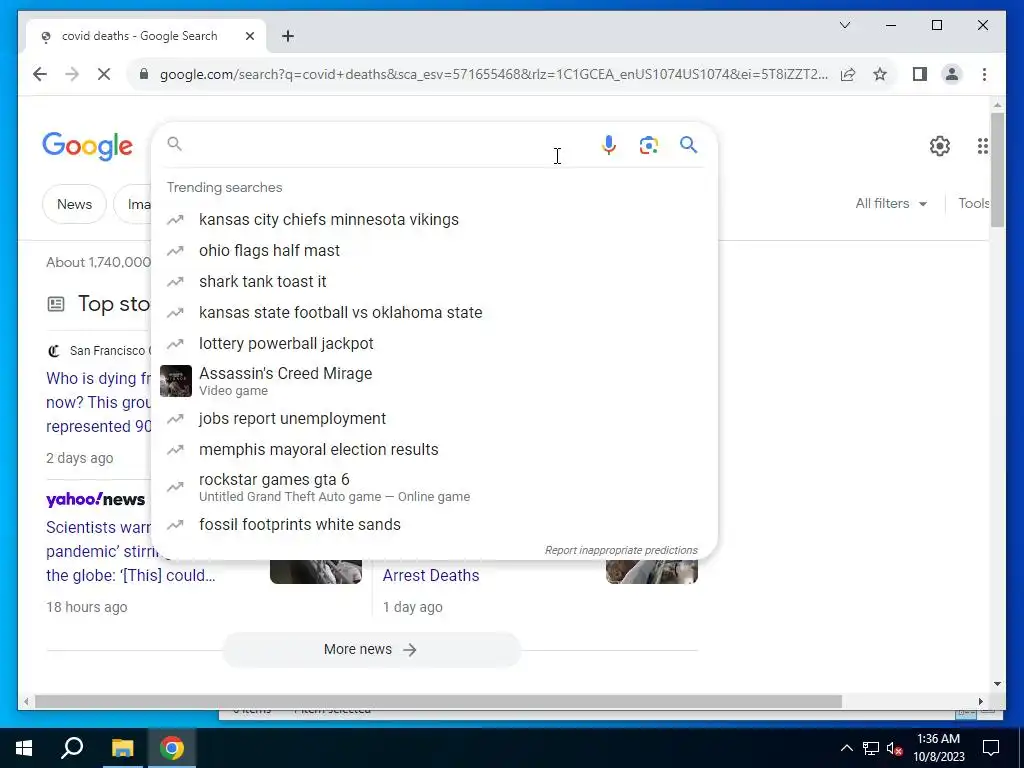Bookmark this tab with star icon

pos(880,74)
